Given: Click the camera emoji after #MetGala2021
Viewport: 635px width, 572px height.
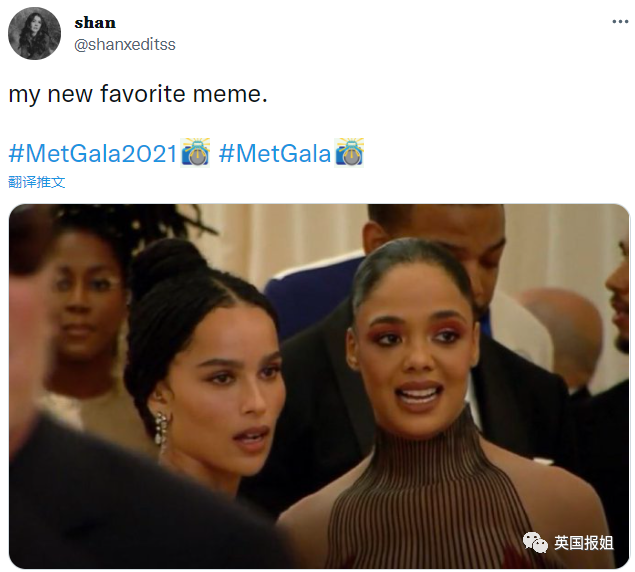Looking at the screenshot, I should [195, 152].
